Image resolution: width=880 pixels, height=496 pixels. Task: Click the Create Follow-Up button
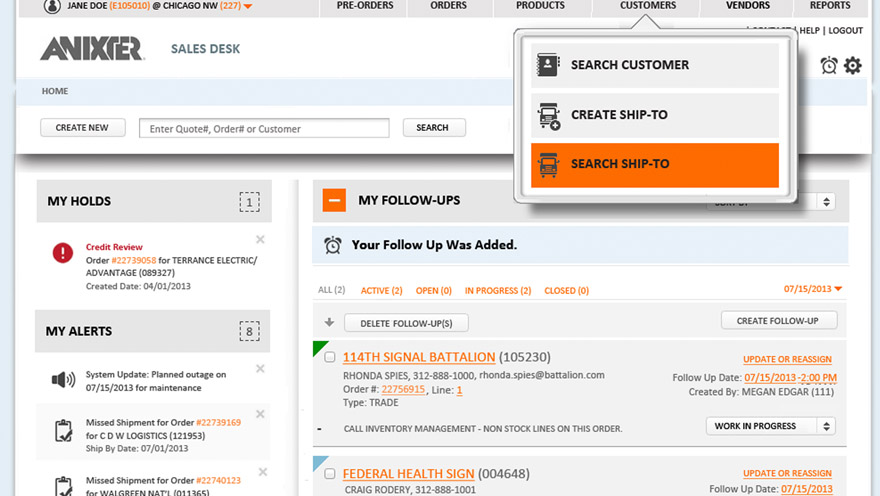[x=778, y=321]
